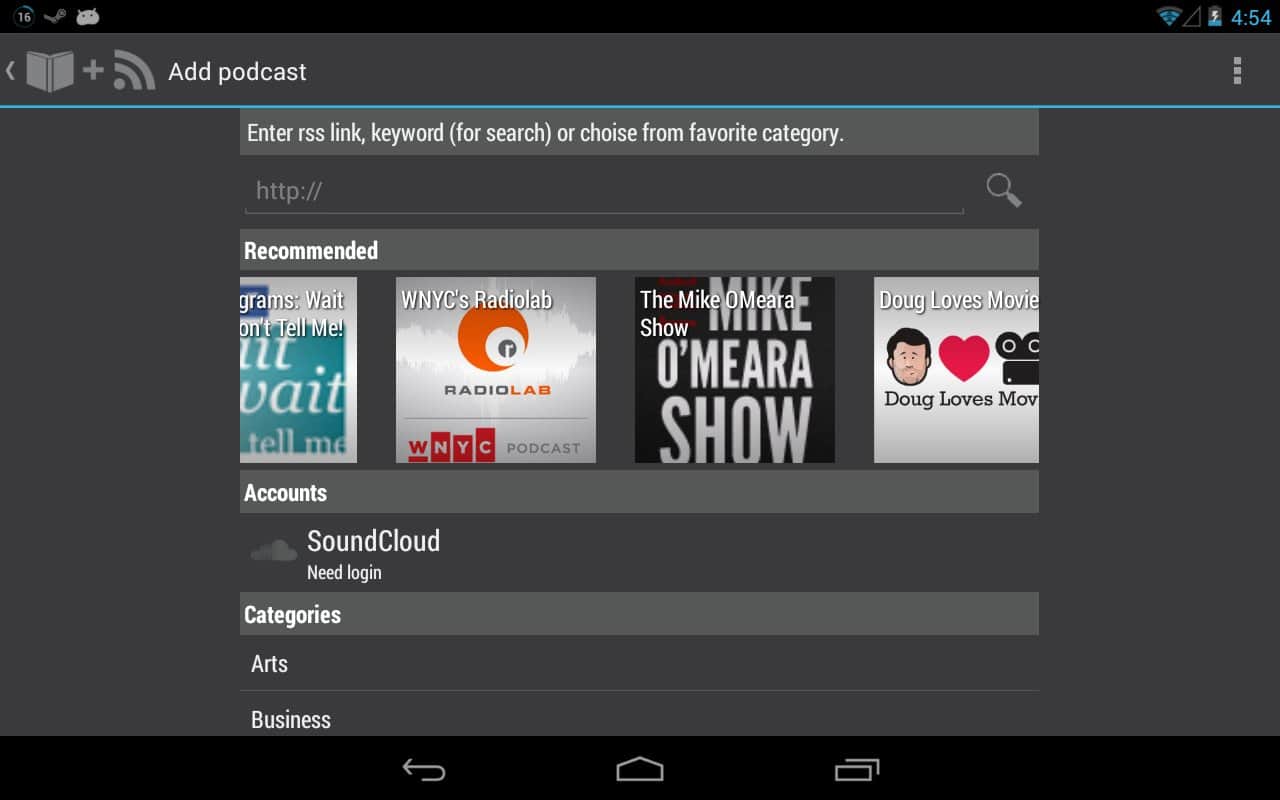
Task: Tap the back chevron beside the book icon
Action: point(10,71)
